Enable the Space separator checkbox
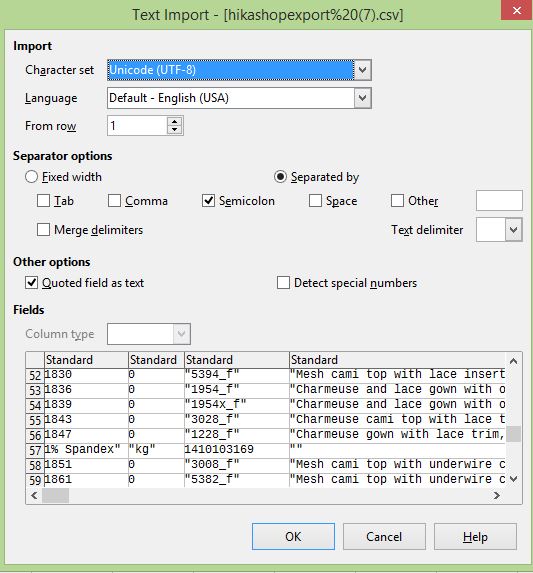This screenshot has width=533, height=573. point(315,201)
